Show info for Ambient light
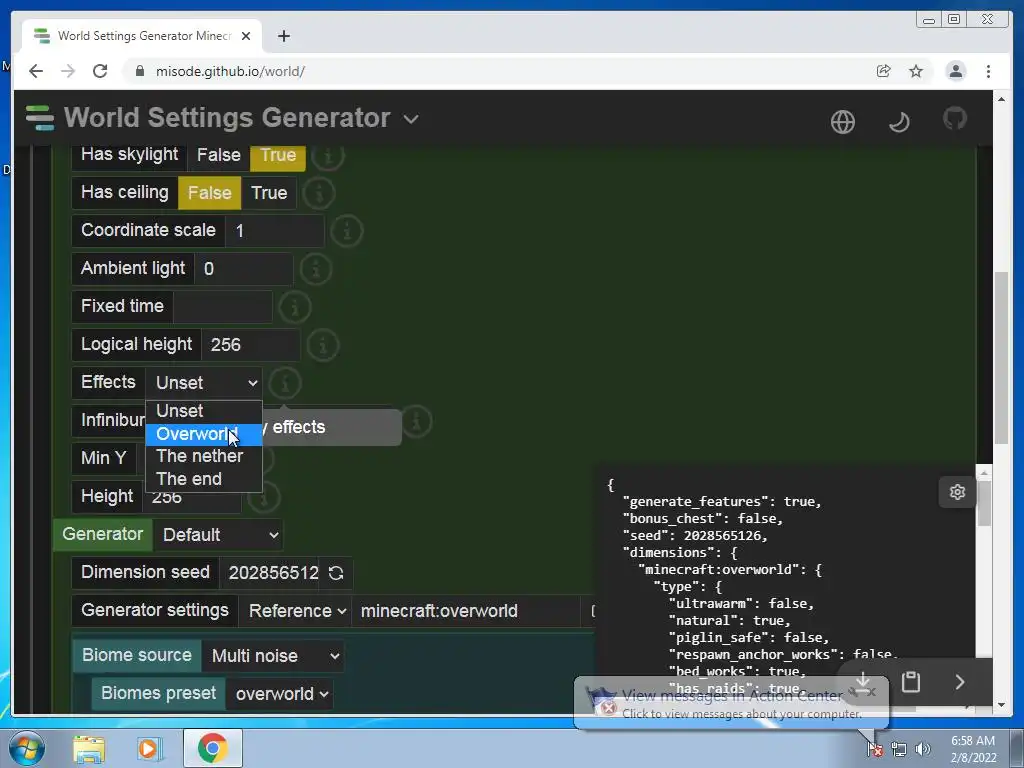The width and height of the screenshot is (1024, 768). pyautogui.click(x=316, y=268)
